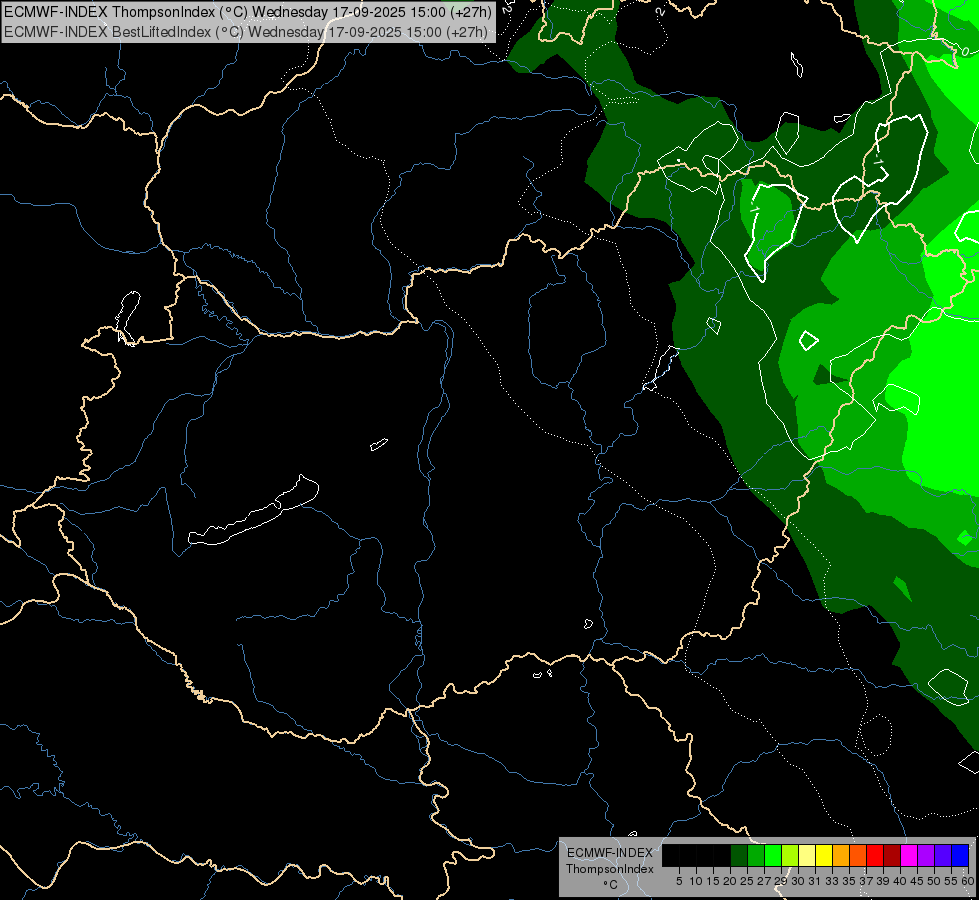Click the legend tick value 60
The width and height of the screenshot is (979, 900).
[x=968, y=881]
